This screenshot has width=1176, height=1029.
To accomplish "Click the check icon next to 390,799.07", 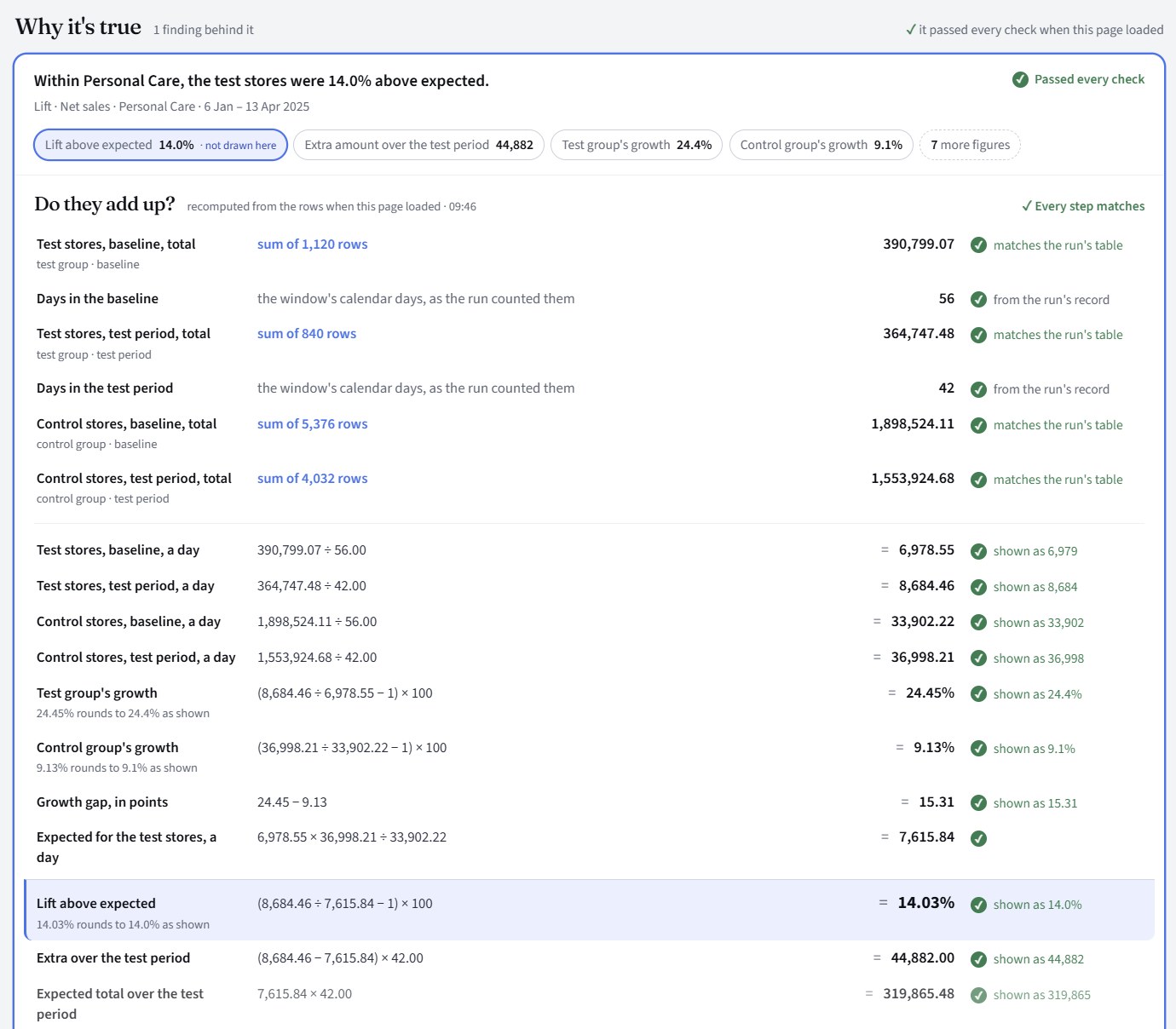I will click(979, 245).
